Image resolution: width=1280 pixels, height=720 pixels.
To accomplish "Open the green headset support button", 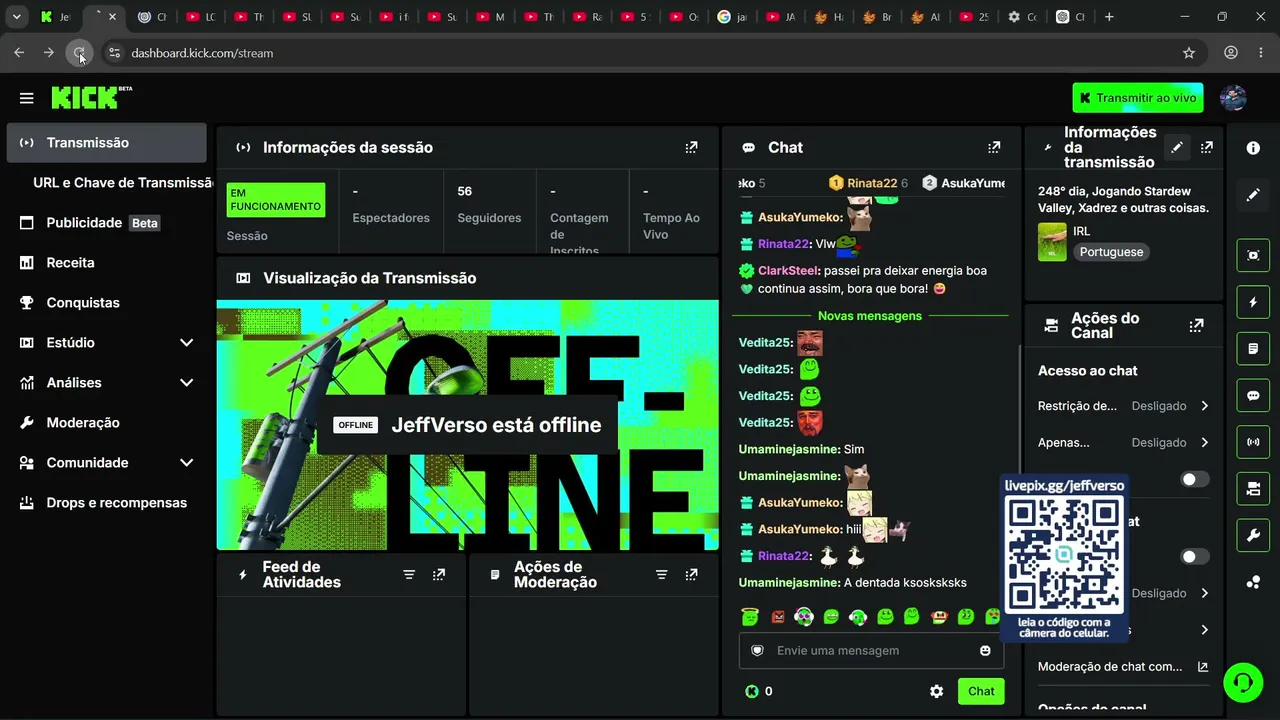I will click(1243, 682).
